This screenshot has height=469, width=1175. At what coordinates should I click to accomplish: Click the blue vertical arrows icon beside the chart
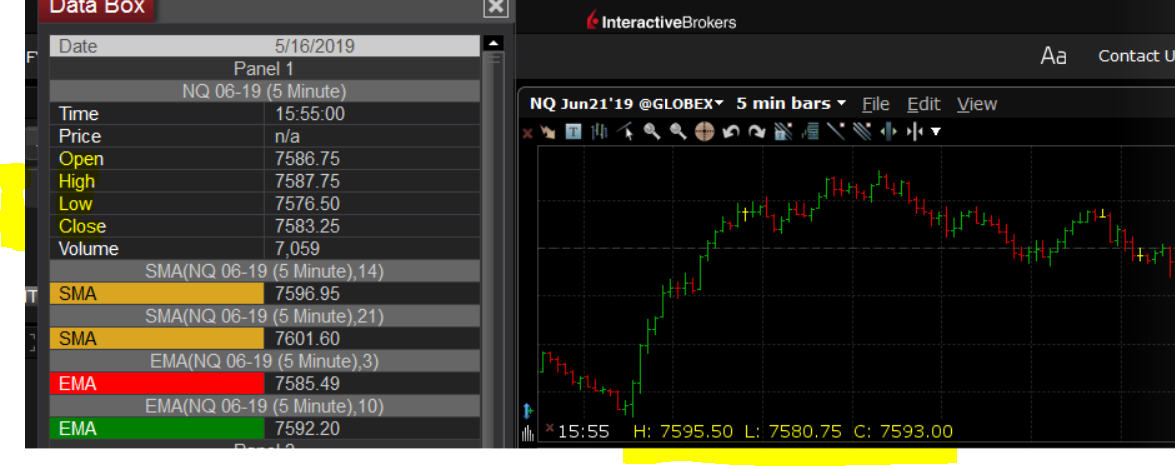tap(527, 411)
